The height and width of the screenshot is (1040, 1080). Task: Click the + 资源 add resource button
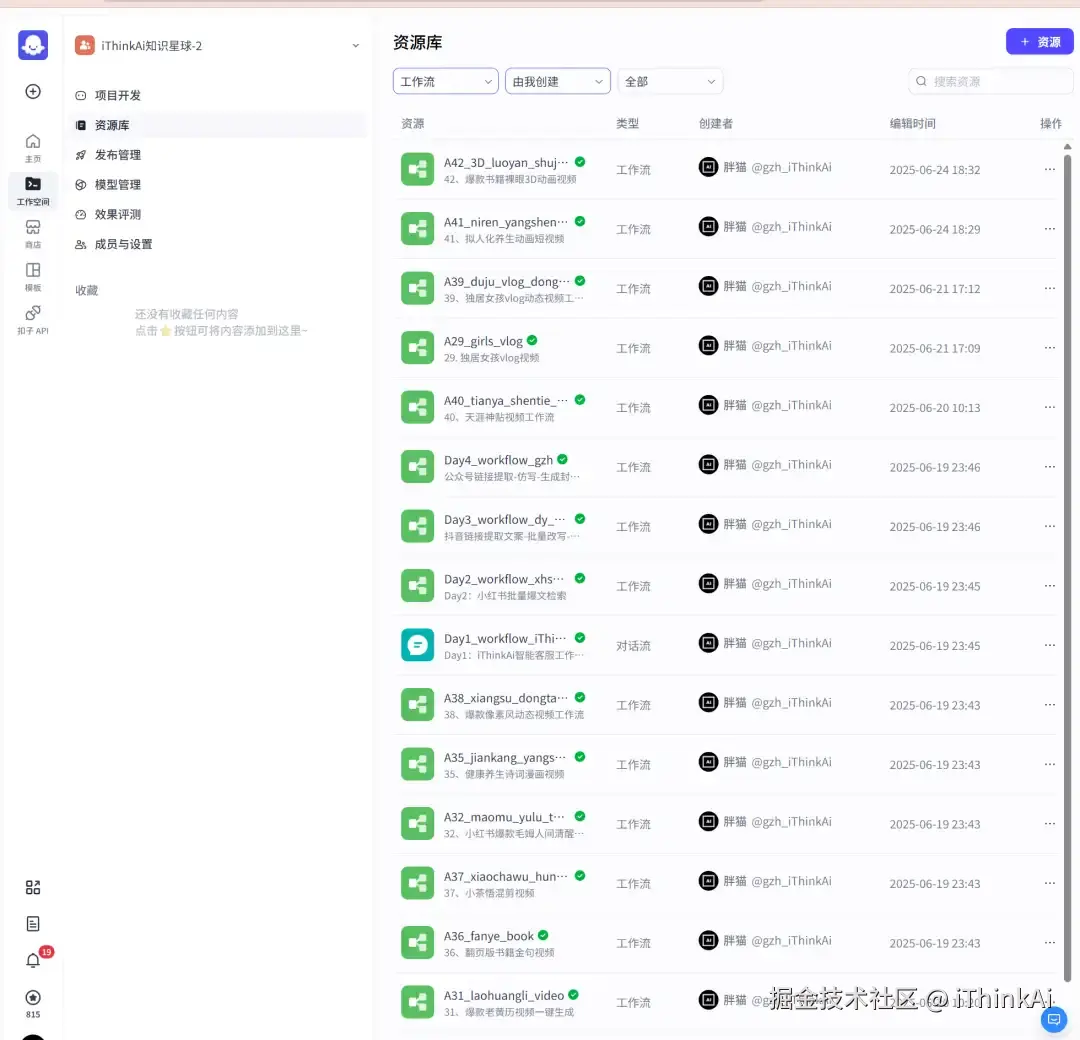pyautogui.click(x=1039, y=42)
